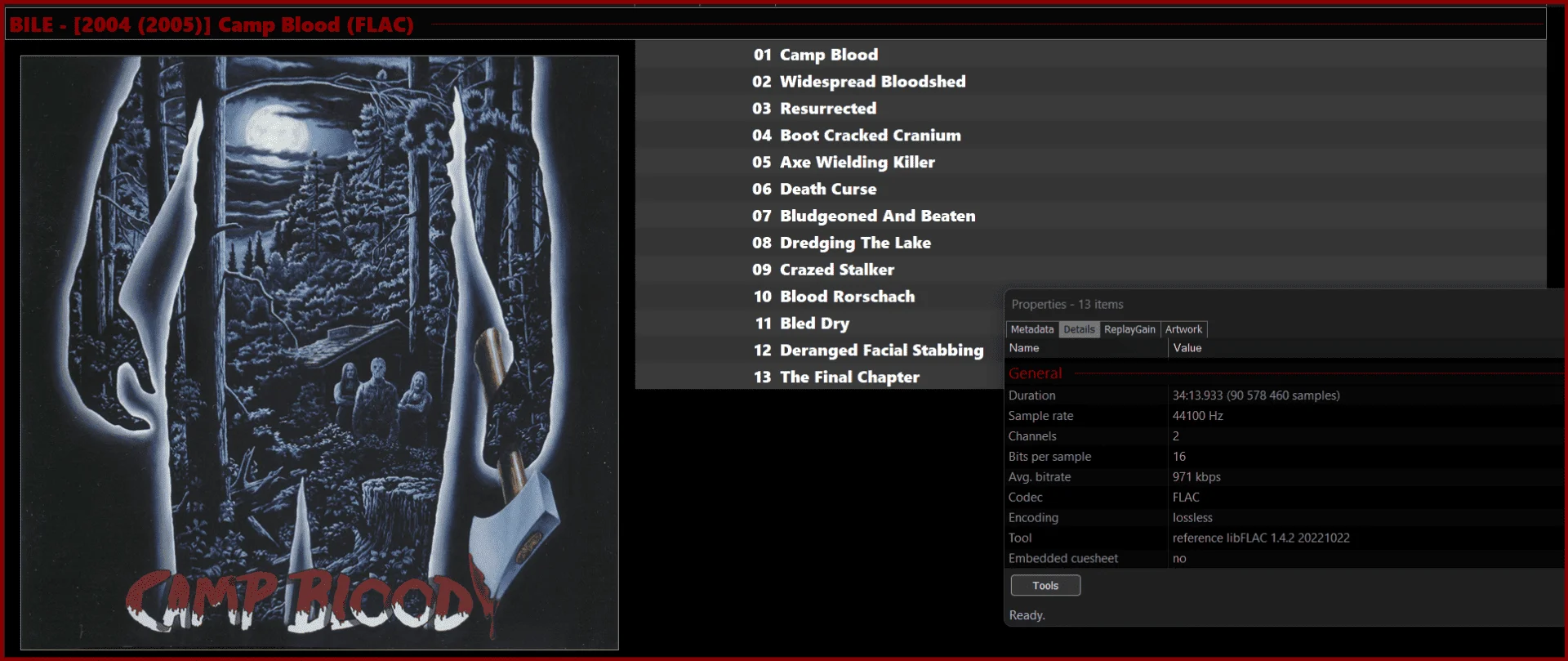
Task: Select the Sample rate row
Action: 1285,416
